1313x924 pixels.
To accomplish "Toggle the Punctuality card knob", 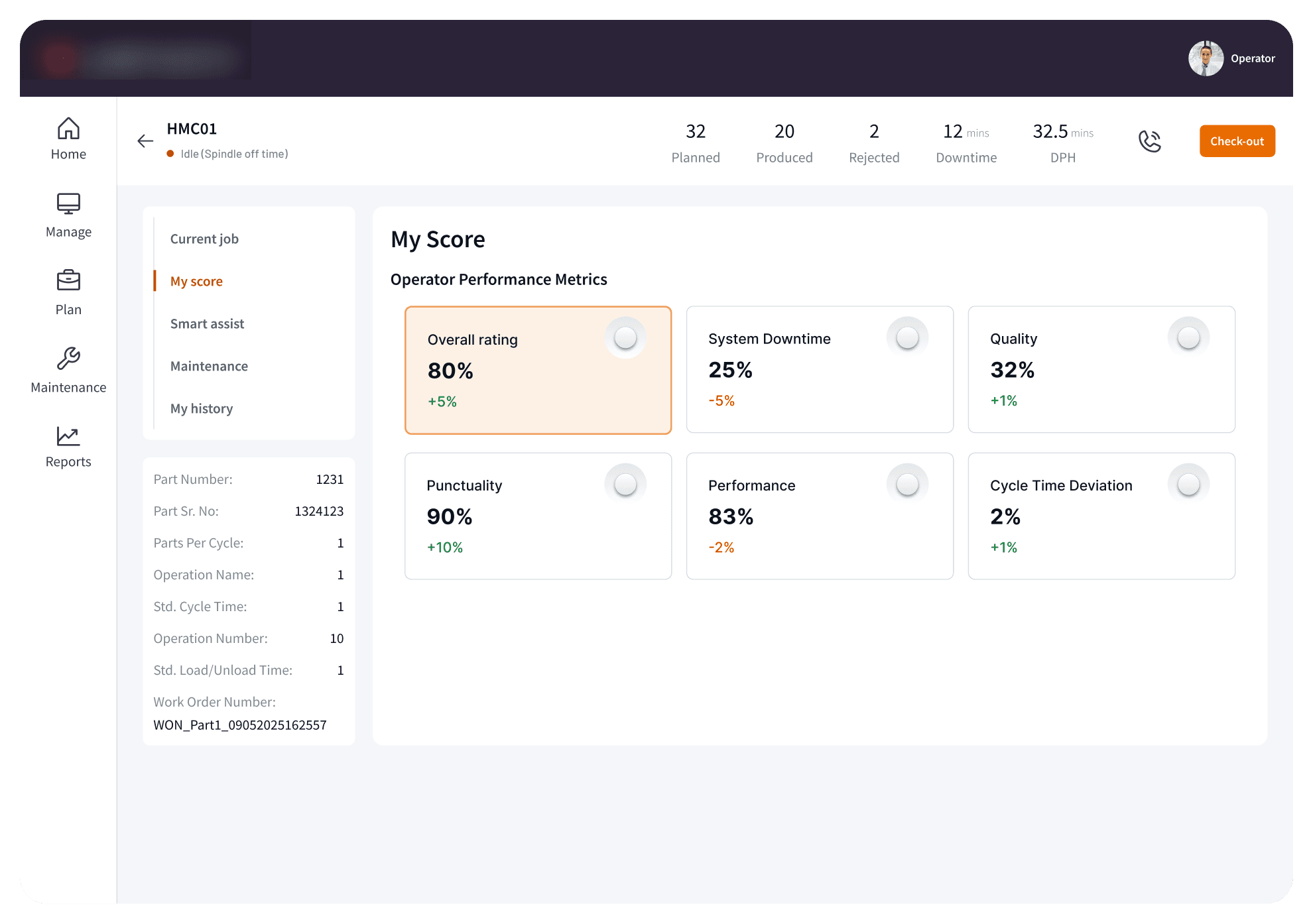I will (x=625, y=485).
